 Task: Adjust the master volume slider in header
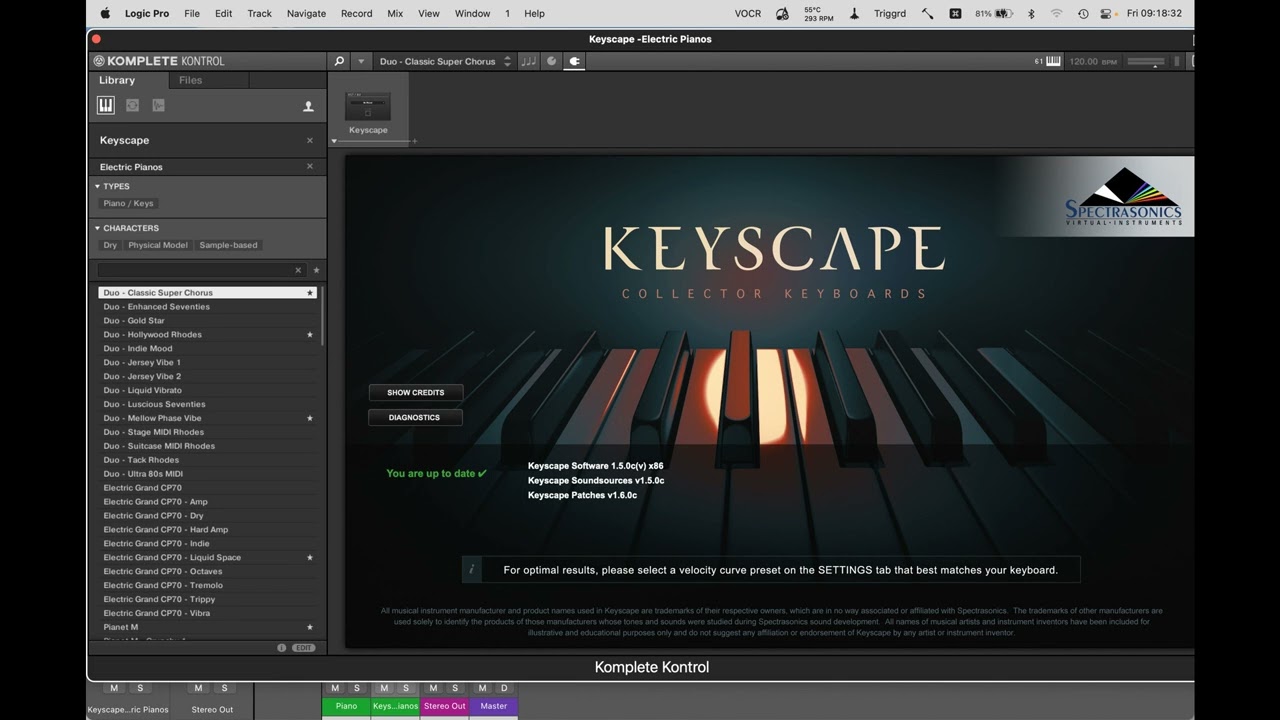point(1145,61)
